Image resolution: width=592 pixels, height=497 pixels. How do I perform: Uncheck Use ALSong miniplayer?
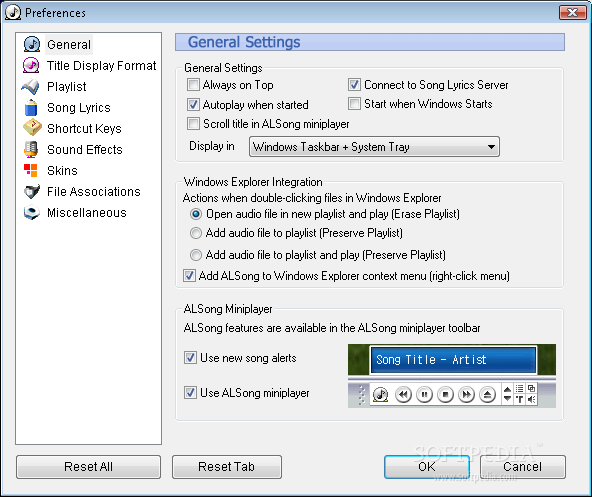[x=190, y=393]
